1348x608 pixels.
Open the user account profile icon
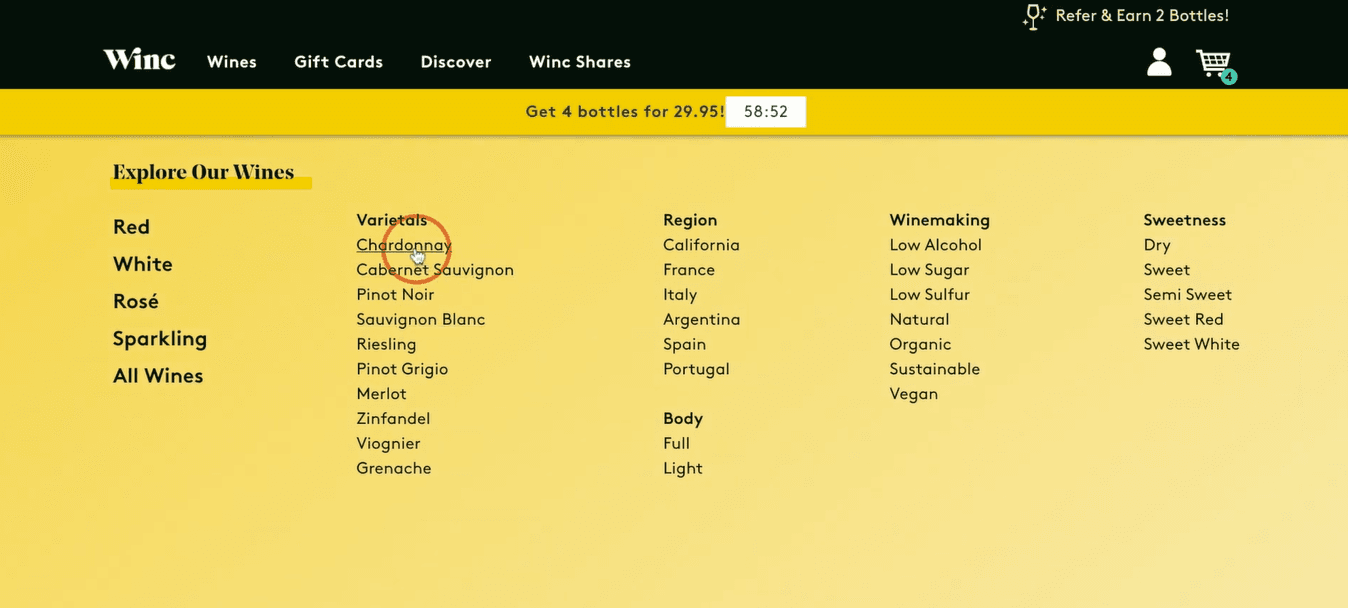click(1159, 62)
